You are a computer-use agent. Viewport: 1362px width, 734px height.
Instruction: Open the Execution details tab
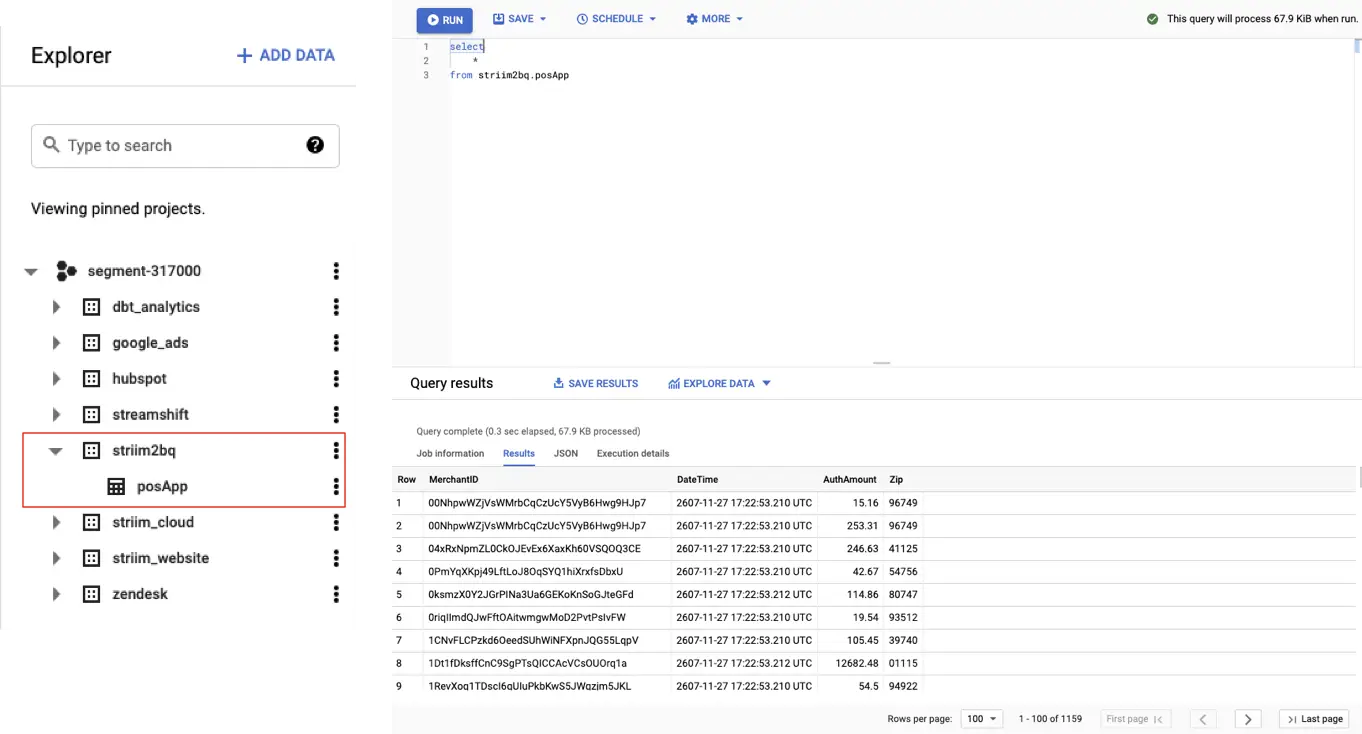632,454
